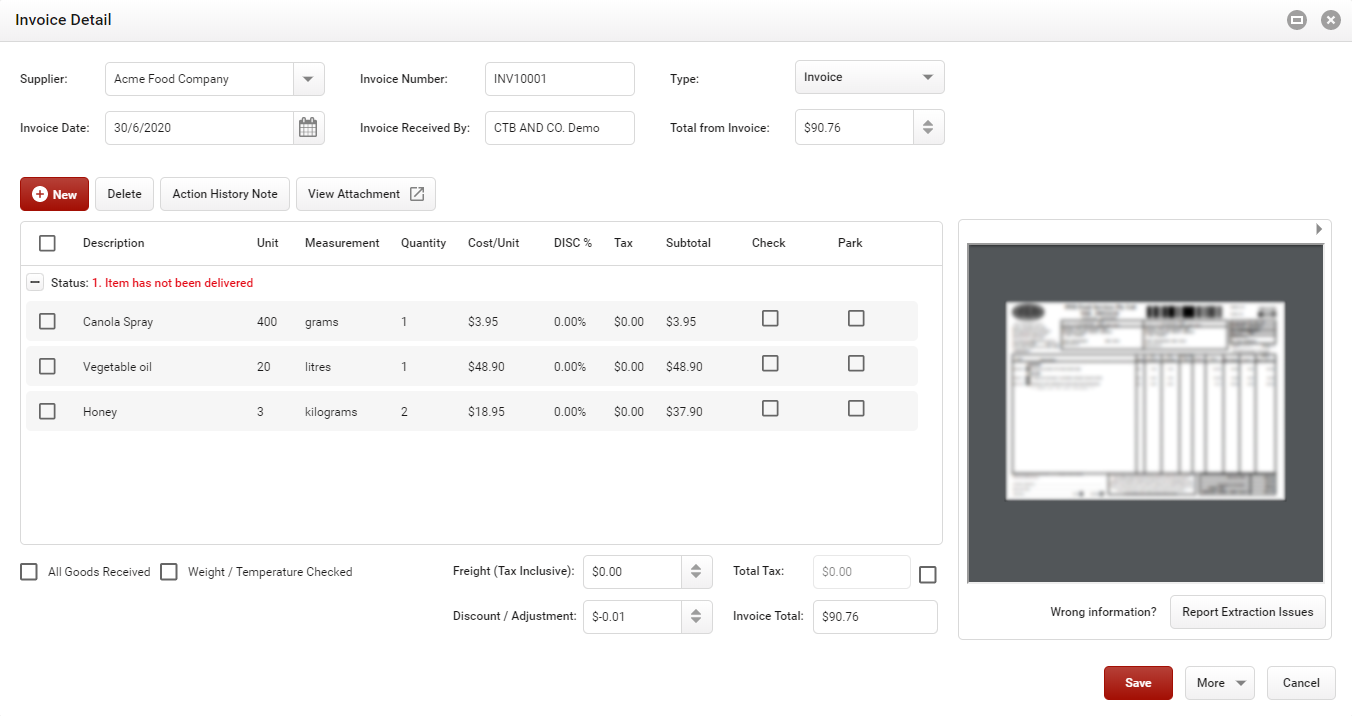Enable Weight / Temperature Checked checkbox
This screenshot has width=1352, height=716.
[x=169, y=572]
